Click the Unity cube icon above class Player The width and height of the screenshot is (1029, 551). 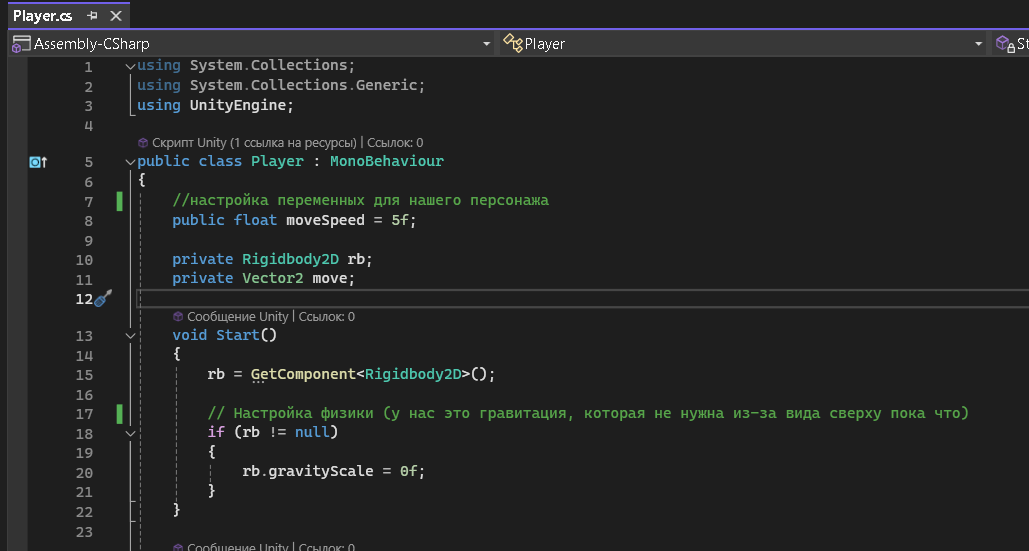[x=143, y=143]
